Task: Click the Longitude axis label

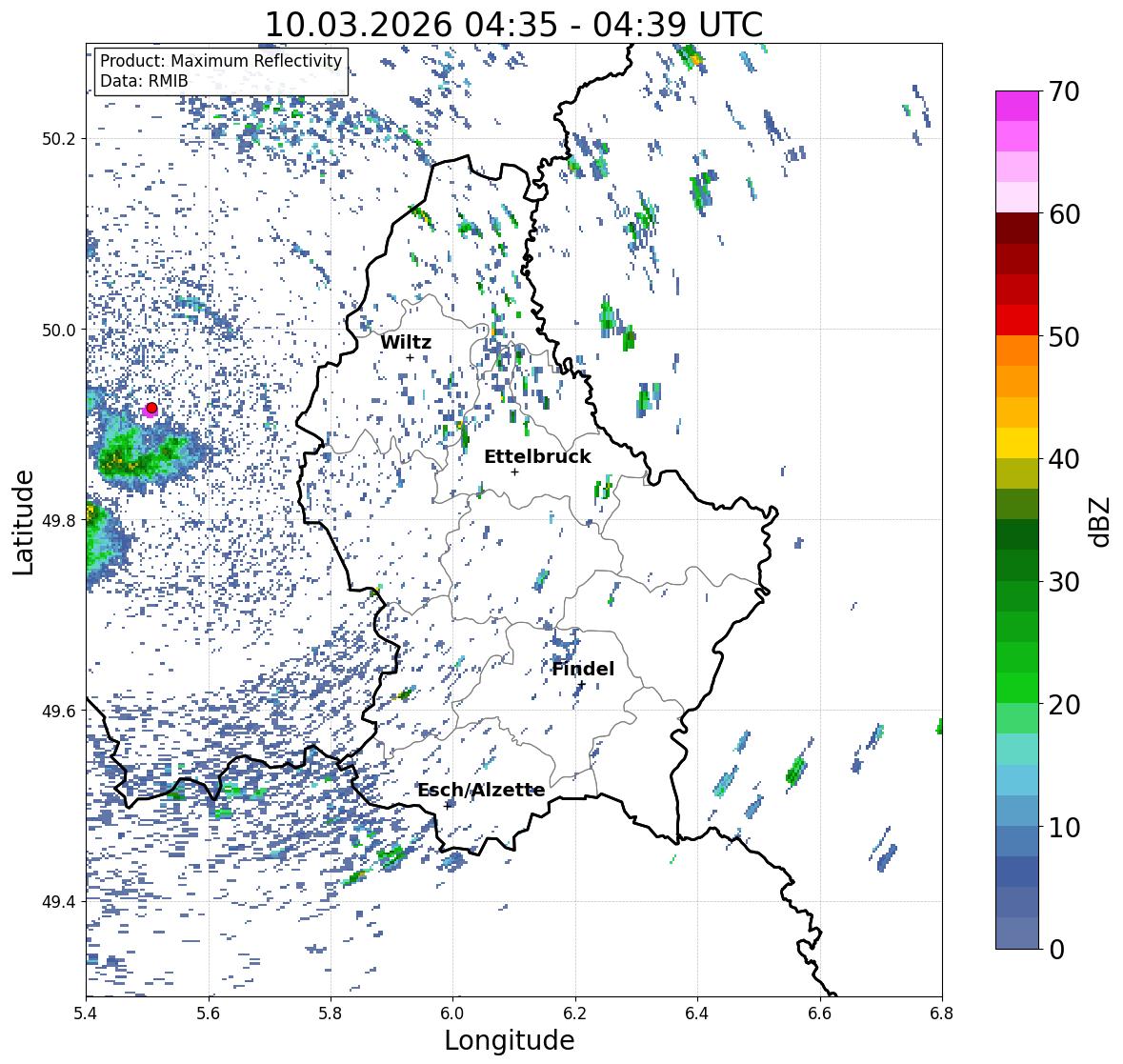Action: pyautogui.click(x=510, y=1040)
